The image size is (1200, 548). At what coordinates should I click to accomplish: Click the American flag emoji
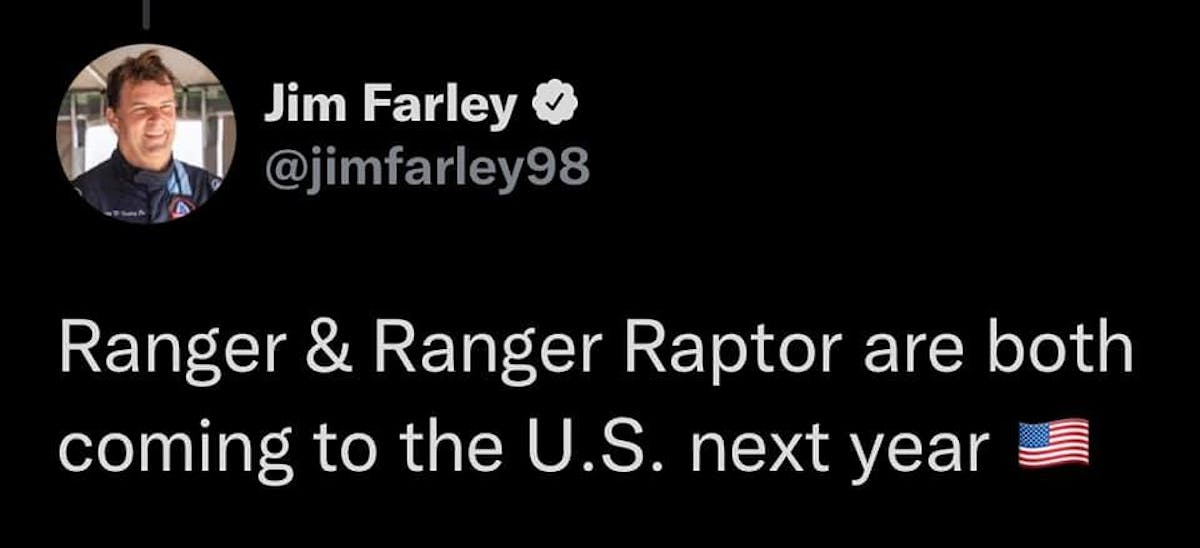point(1052,447)
